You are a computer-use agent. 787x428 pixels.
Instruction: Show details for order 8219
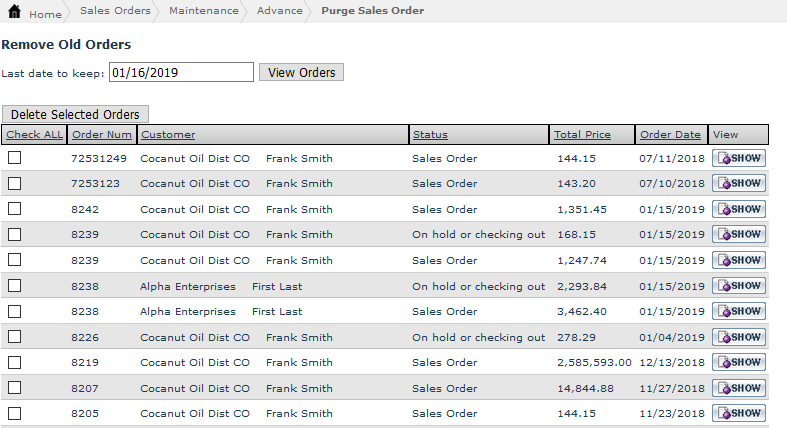click(x=738, y=362)
